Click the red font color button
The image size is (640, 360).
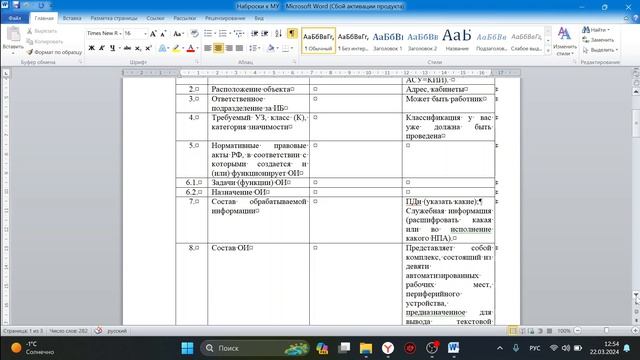(x=190, y=49)
